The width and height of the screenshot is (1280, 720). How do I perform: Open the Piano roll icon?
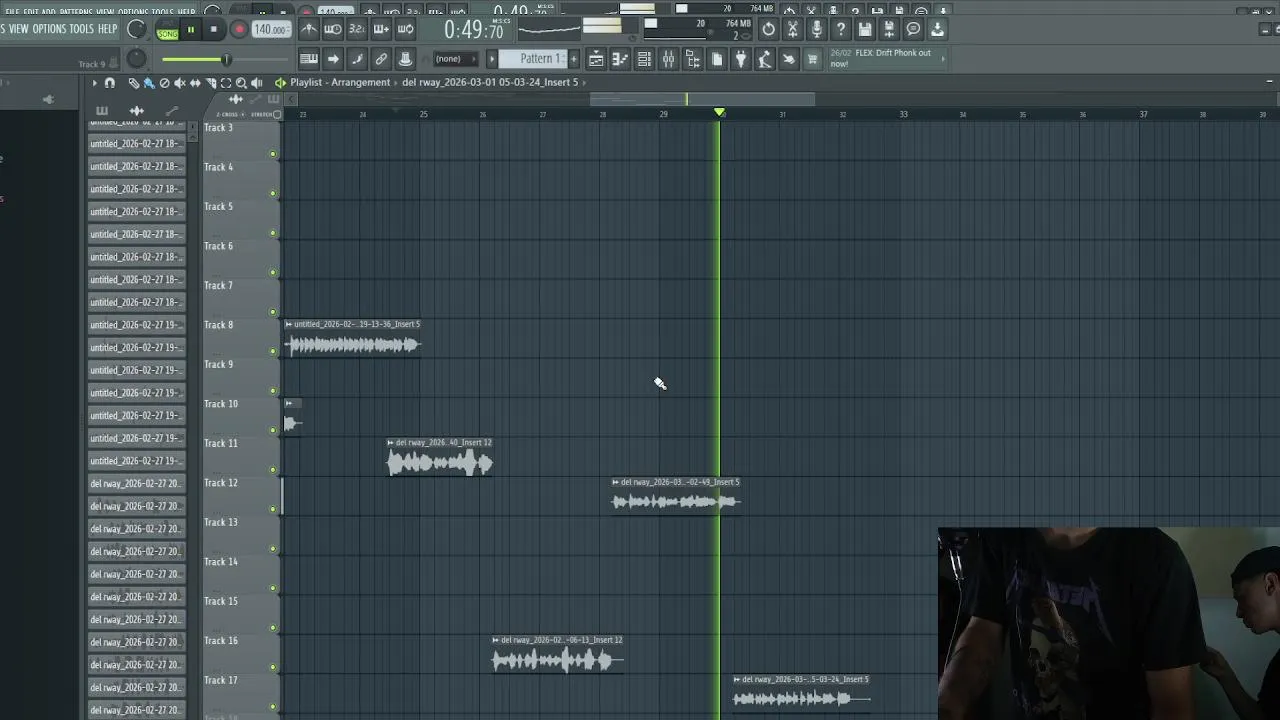click(x=620, y=59)
